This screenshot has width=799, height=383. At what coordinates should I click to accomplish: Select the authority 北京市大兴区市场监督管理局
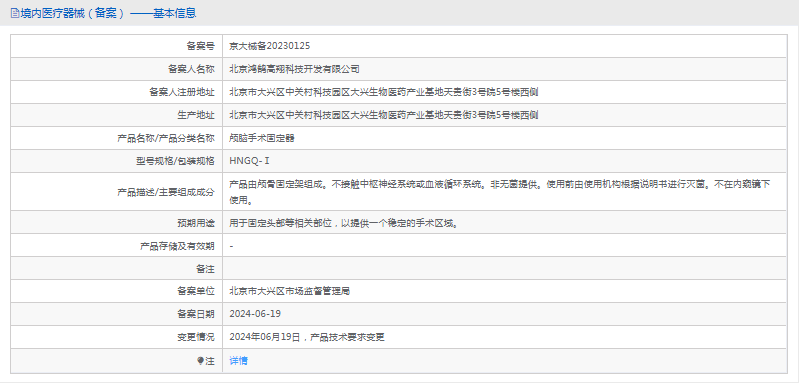click(289, 291)
